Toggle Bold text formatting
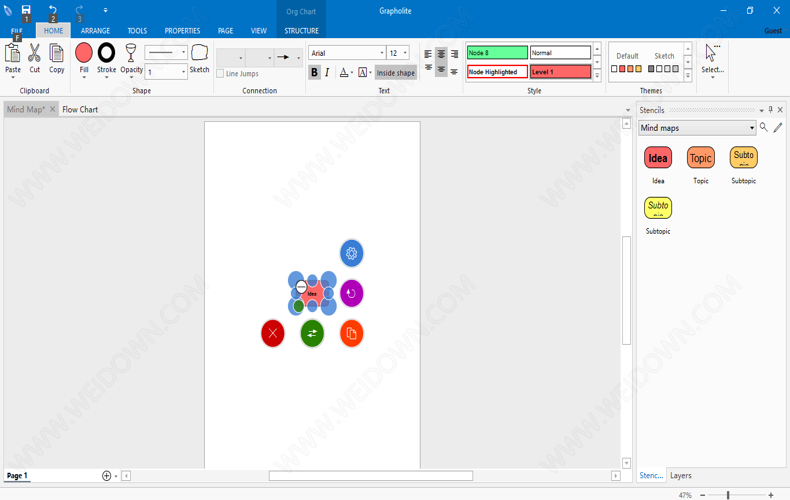The width and height of the screenshot is (790, 500). [314, 73]
